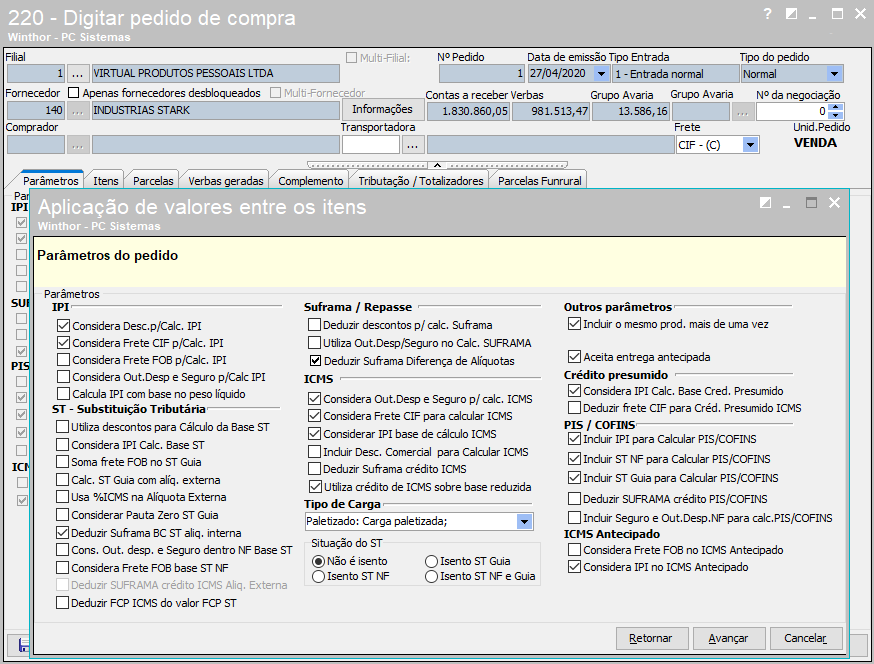Uncheck Considera IPI Calc. Base Cred. Presumido
874x664 pixels.
(x=574, y=391)
